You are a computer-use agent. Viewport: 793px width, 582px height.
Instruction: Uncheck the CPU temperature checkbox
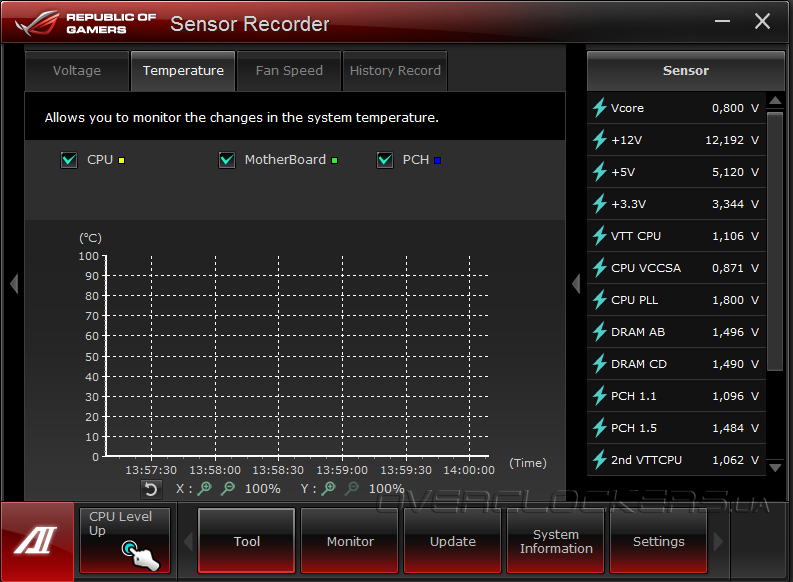(69, 160)
